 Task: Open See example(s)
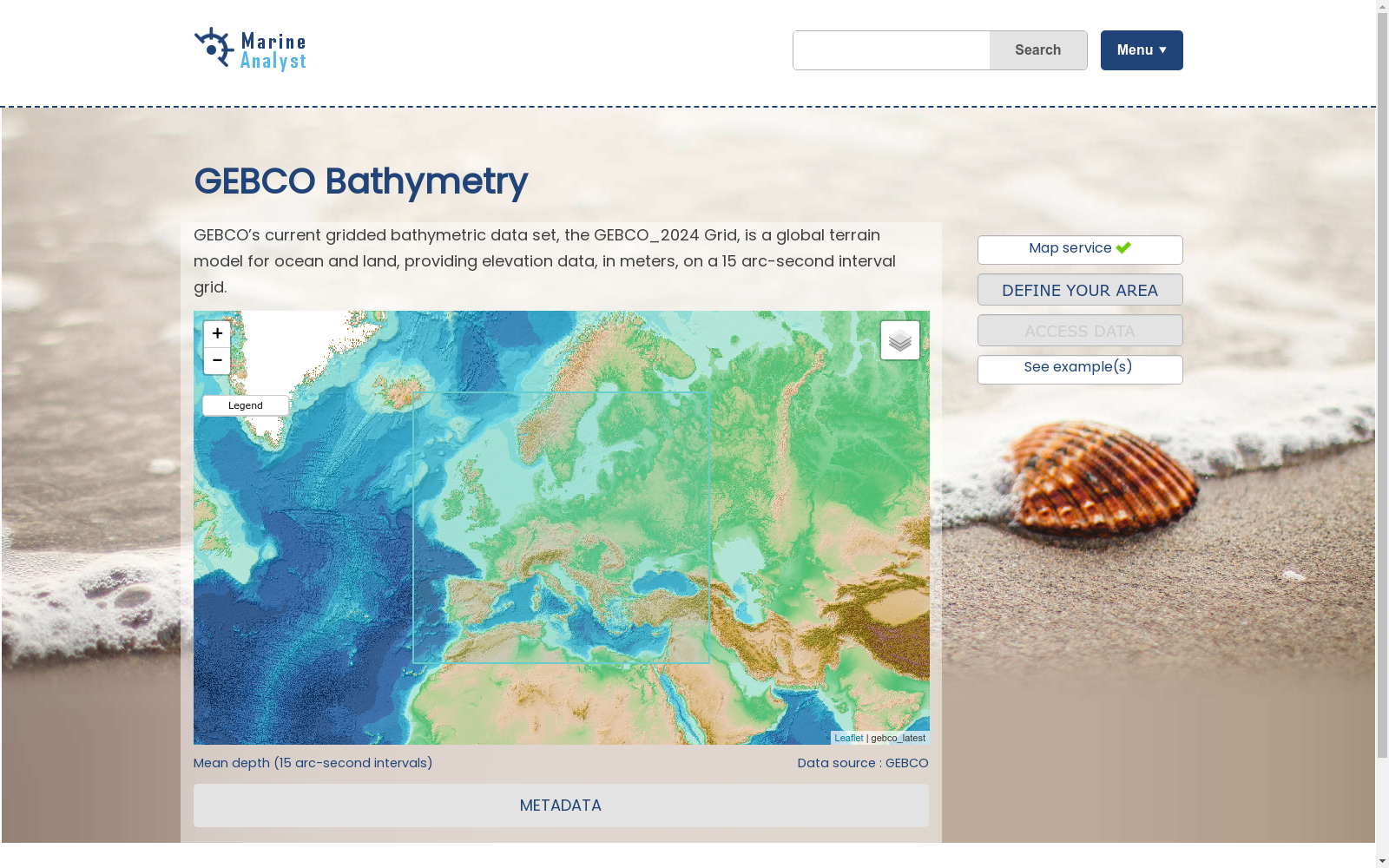tap(1079, 369)
